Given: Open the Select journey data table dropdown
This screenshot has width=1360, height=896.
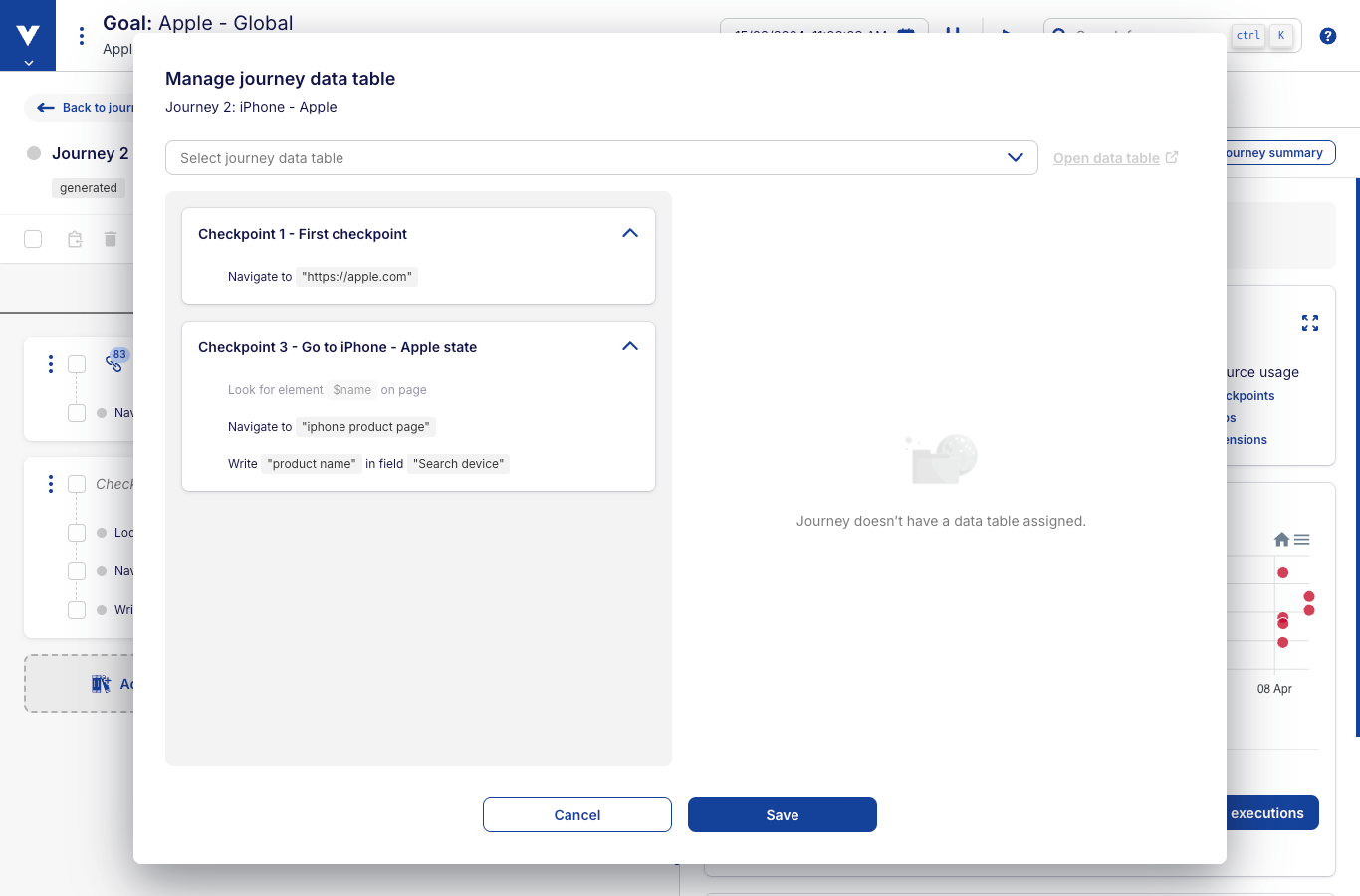Looking at the screenshot, I should tap(601, 158).
